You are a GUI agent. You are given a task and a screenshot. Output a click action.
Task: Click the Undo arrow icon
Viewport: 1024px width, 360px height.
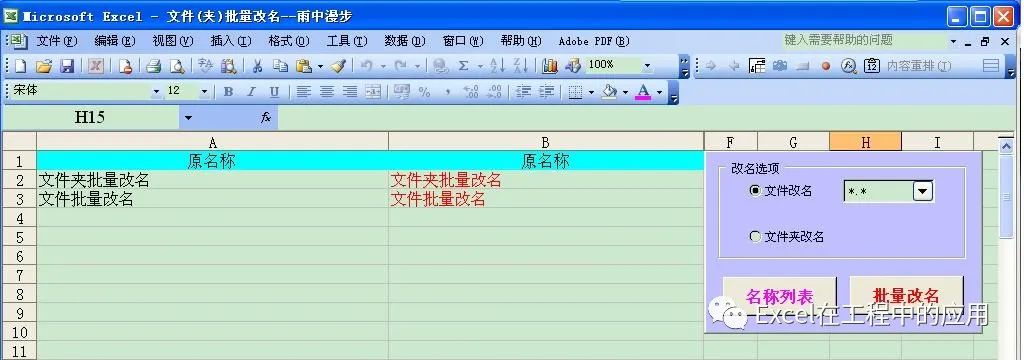point(366,66)
